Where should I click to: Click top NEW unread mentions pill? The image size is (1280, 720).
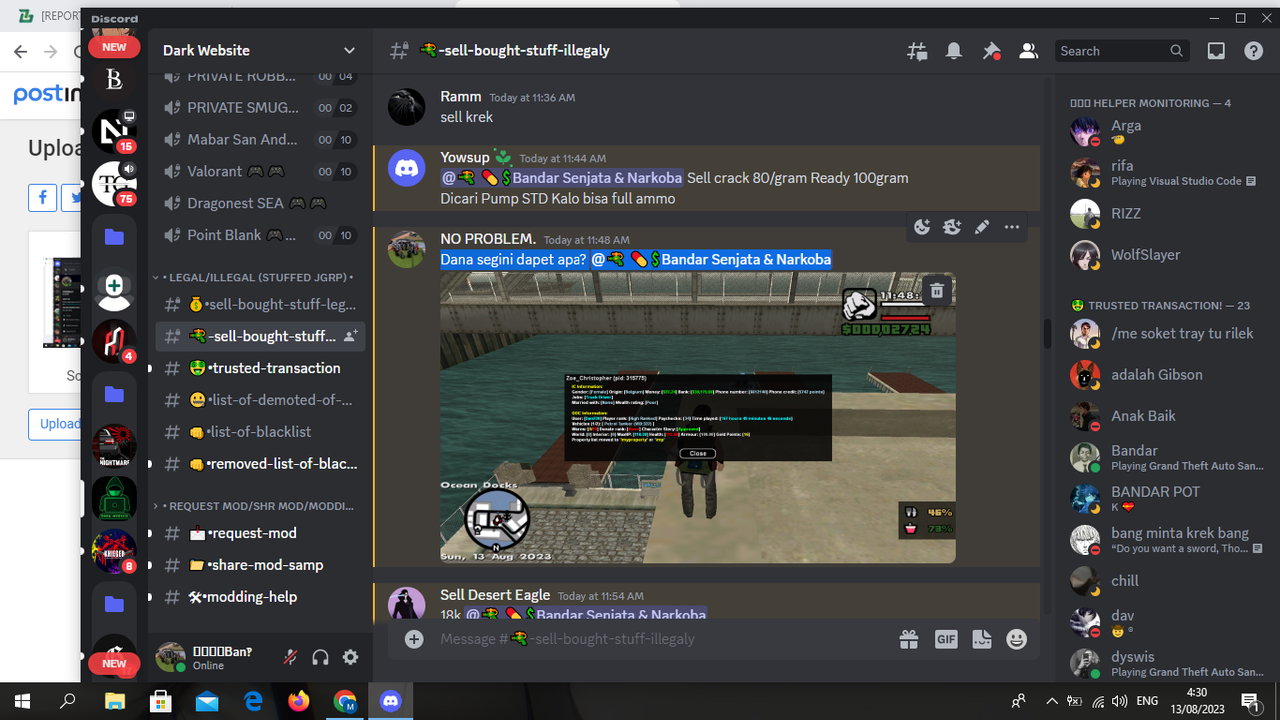coord(114,47)
